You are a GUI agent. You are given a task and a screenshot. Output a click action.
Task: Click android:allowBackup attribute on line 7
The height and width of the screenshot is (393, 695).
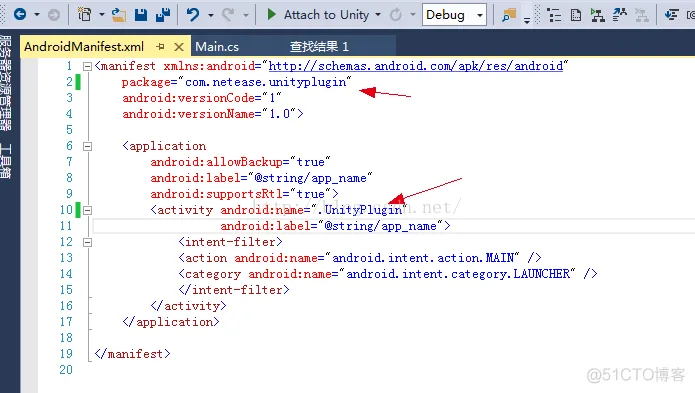216,162
